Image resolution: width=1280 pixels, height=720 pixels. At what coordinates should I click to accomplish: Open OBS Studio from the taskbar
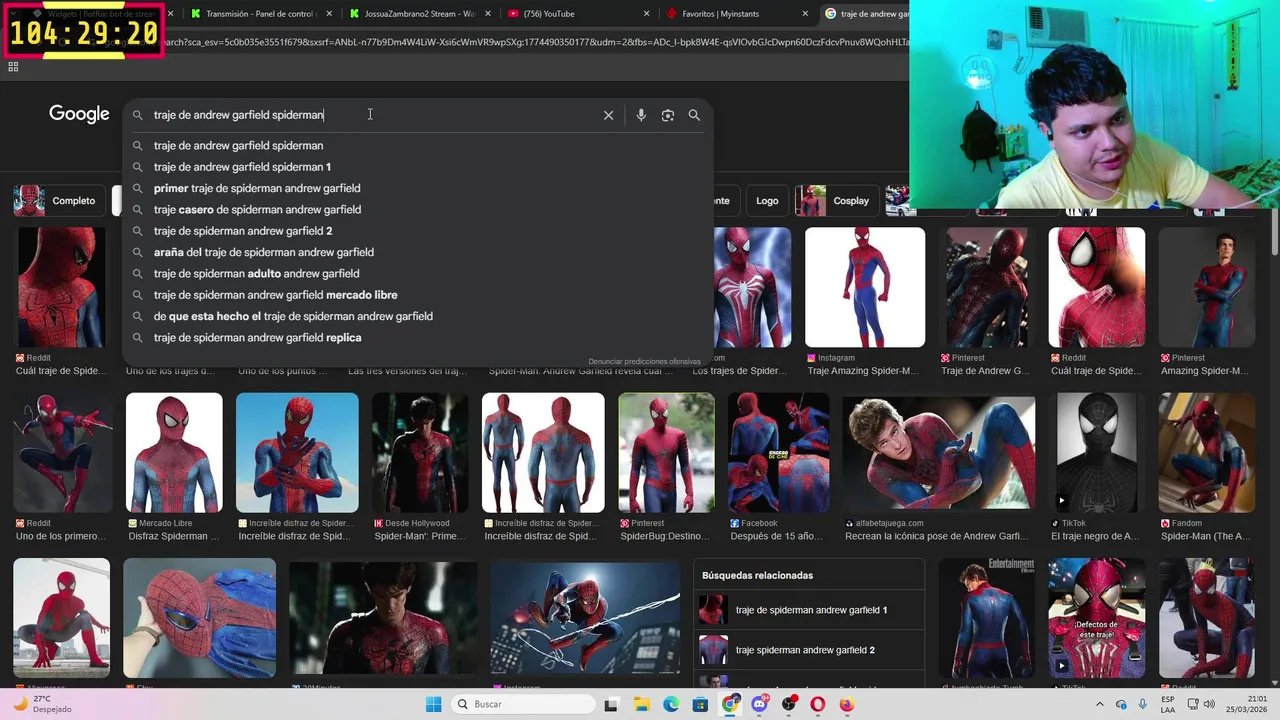pos(789,704)
